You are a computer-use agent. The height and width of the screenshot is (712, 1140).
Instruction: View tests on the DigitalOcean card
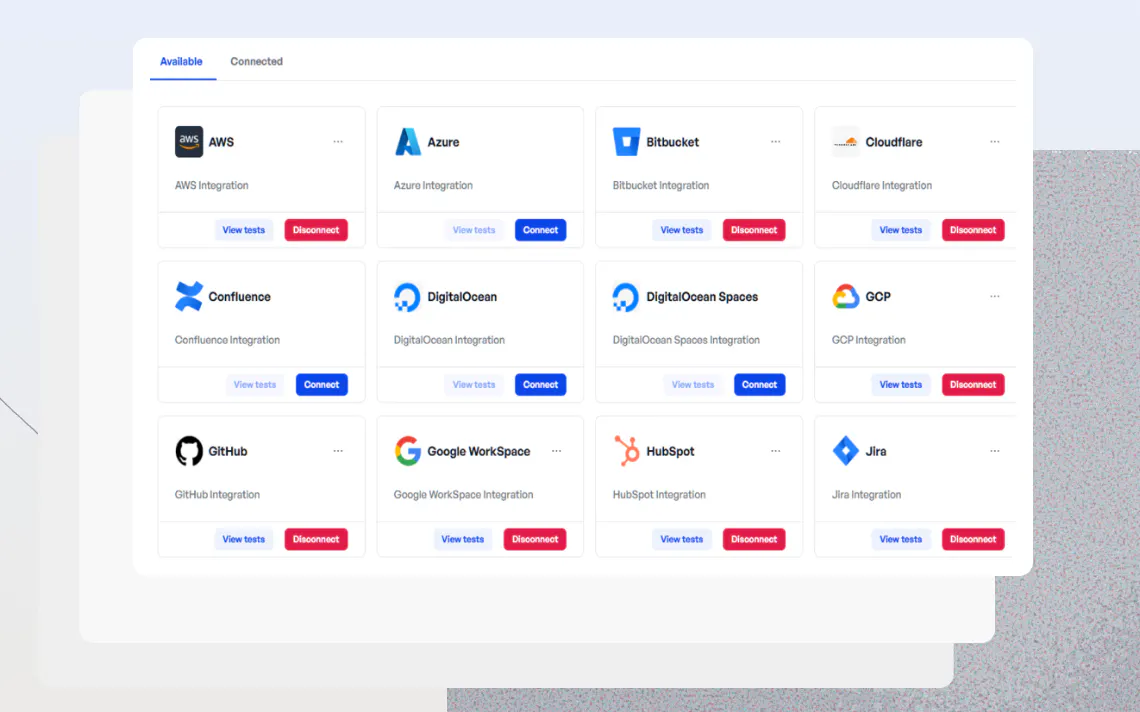pos(474,385)
